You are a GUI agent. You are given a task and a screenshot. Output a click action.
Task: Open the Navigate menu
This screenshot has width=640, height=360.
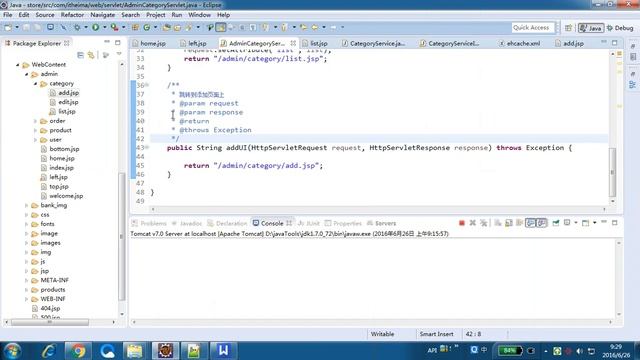click(102, 15)
